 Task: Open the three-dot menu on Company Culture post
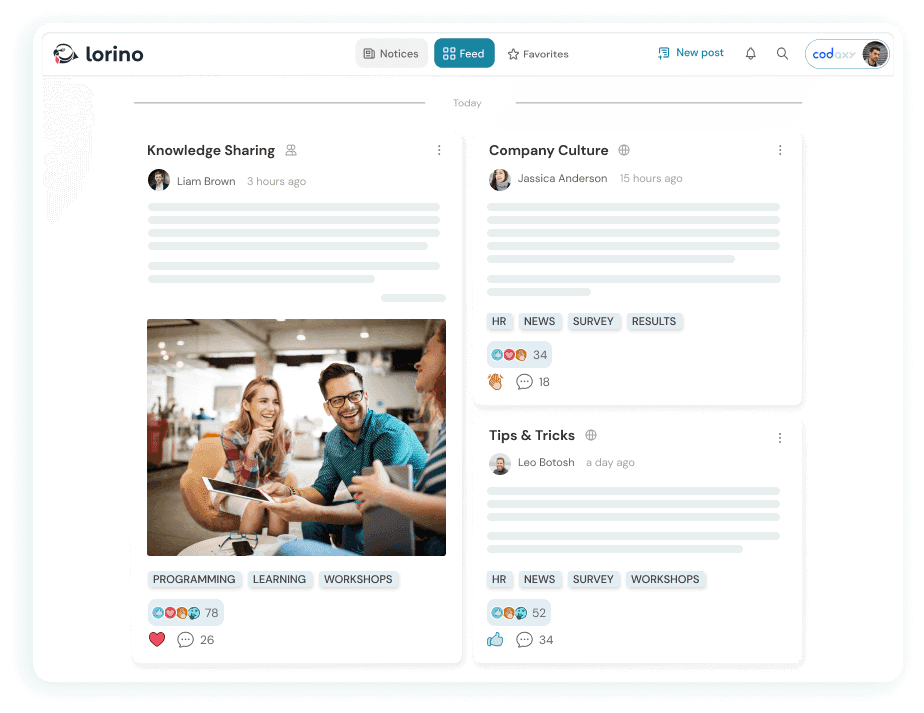[x=780, y=149]
